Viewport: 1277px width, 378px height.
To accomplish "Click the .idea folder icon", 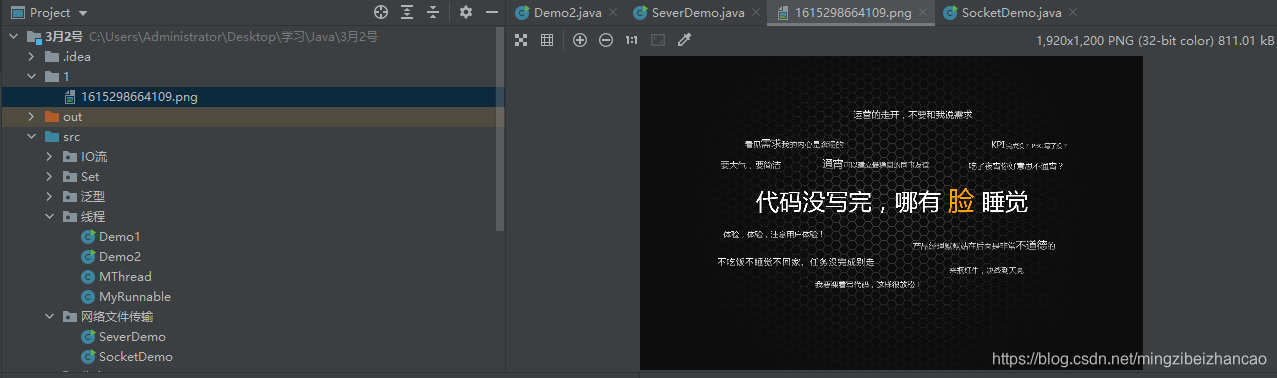I will [51, 56].
